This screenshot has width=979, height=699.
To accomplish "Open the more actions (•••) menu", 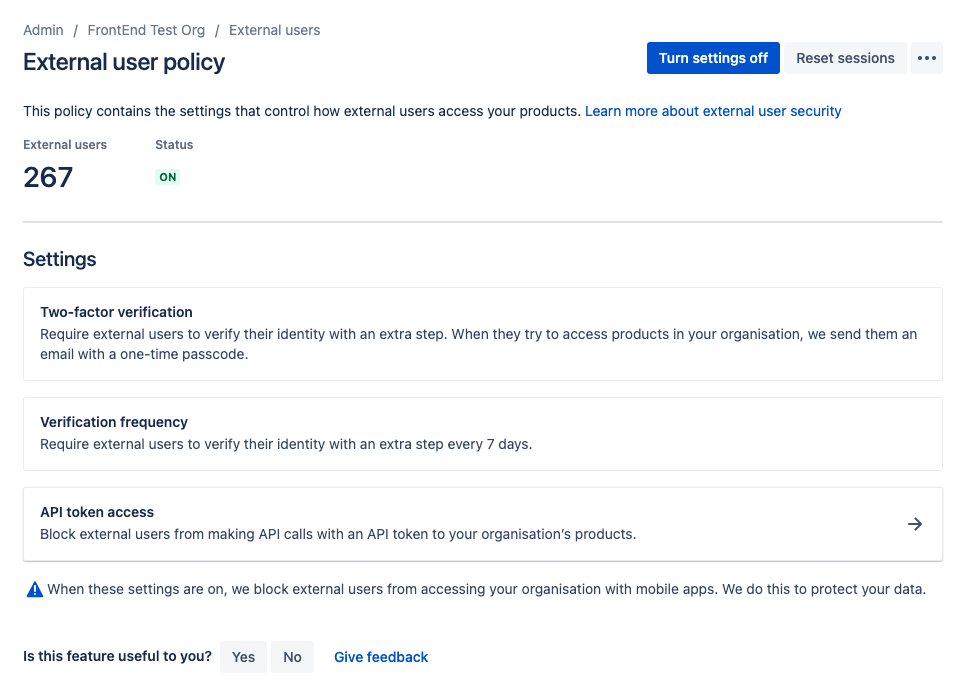I will click(926, 58).
